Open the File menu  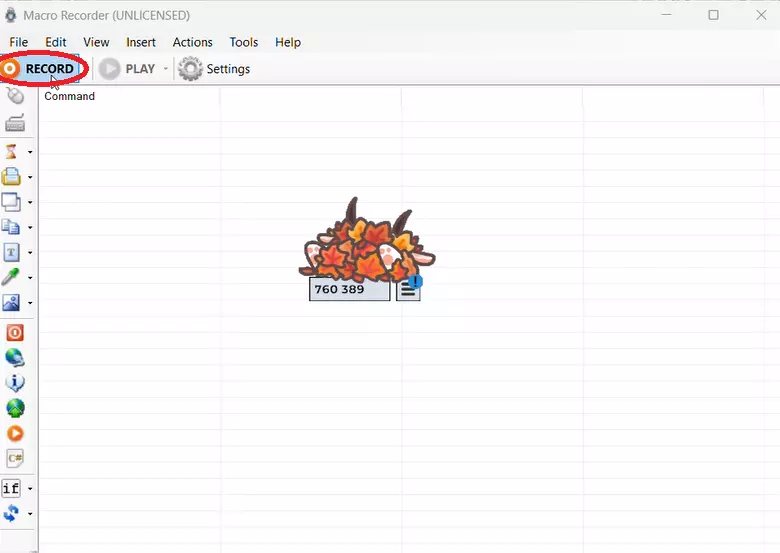pyautogui.click(x=18, y=42)
